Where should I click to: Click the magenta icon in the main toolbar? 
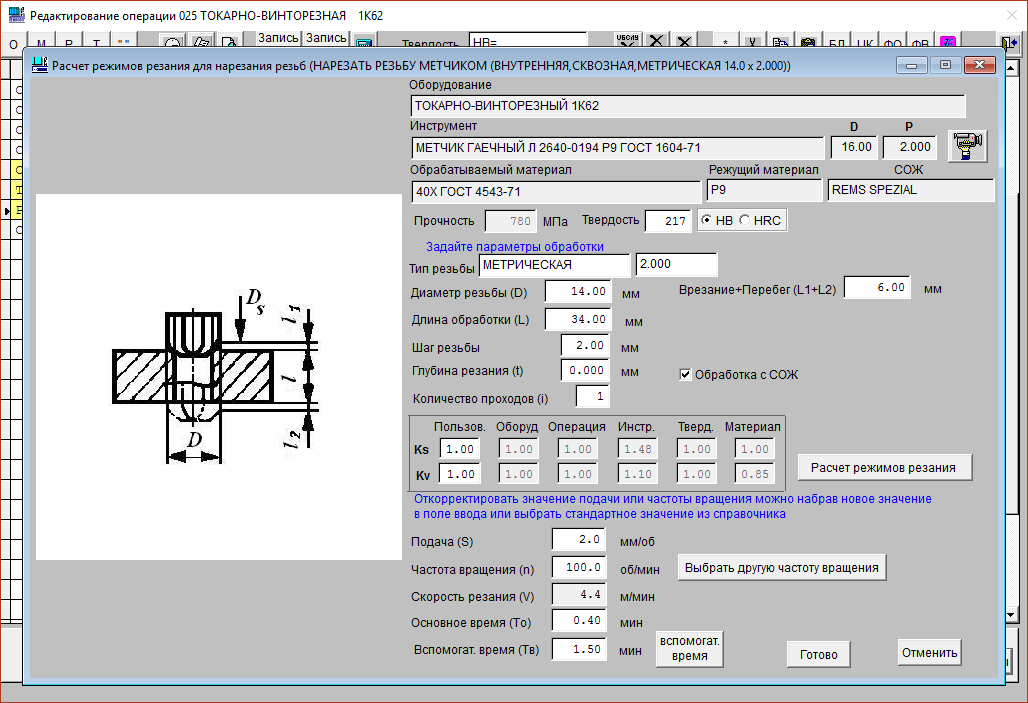(947, 43)
